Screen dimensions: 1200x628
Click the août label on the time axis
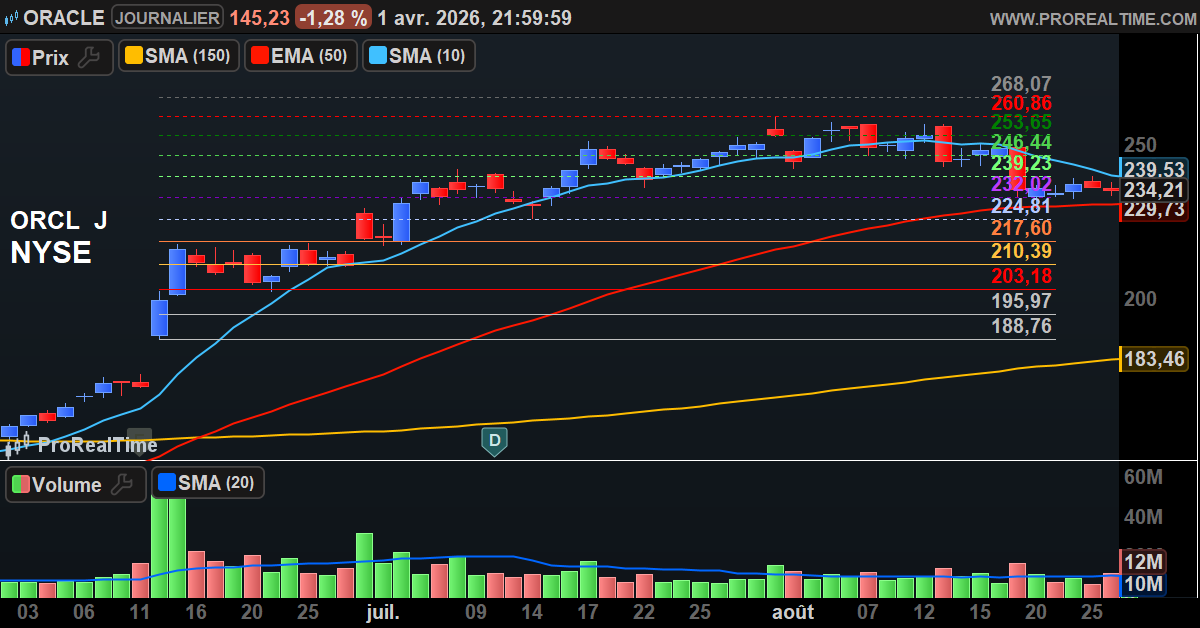(793, 611)
